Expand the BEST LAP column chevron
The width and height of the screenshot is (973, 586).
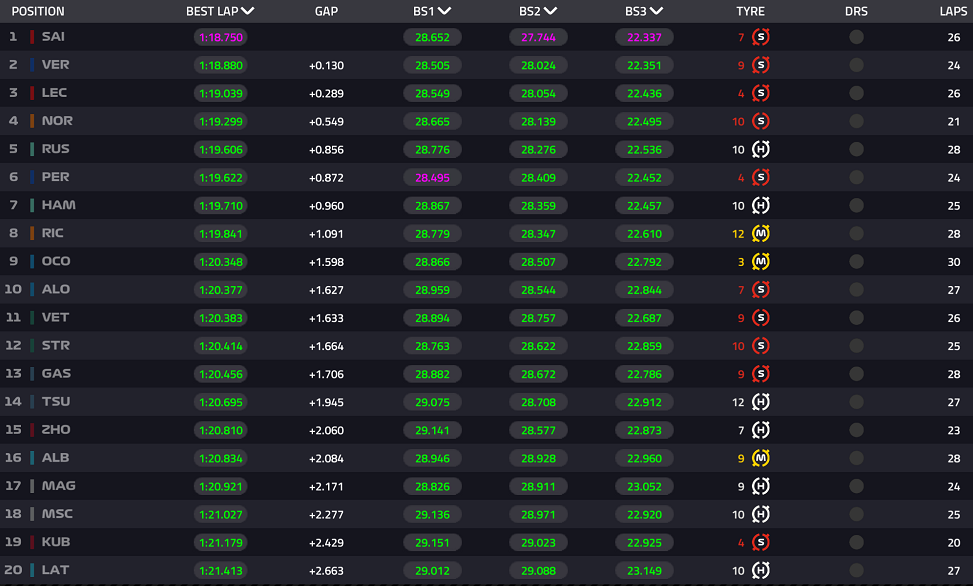(x=248, y=11)
